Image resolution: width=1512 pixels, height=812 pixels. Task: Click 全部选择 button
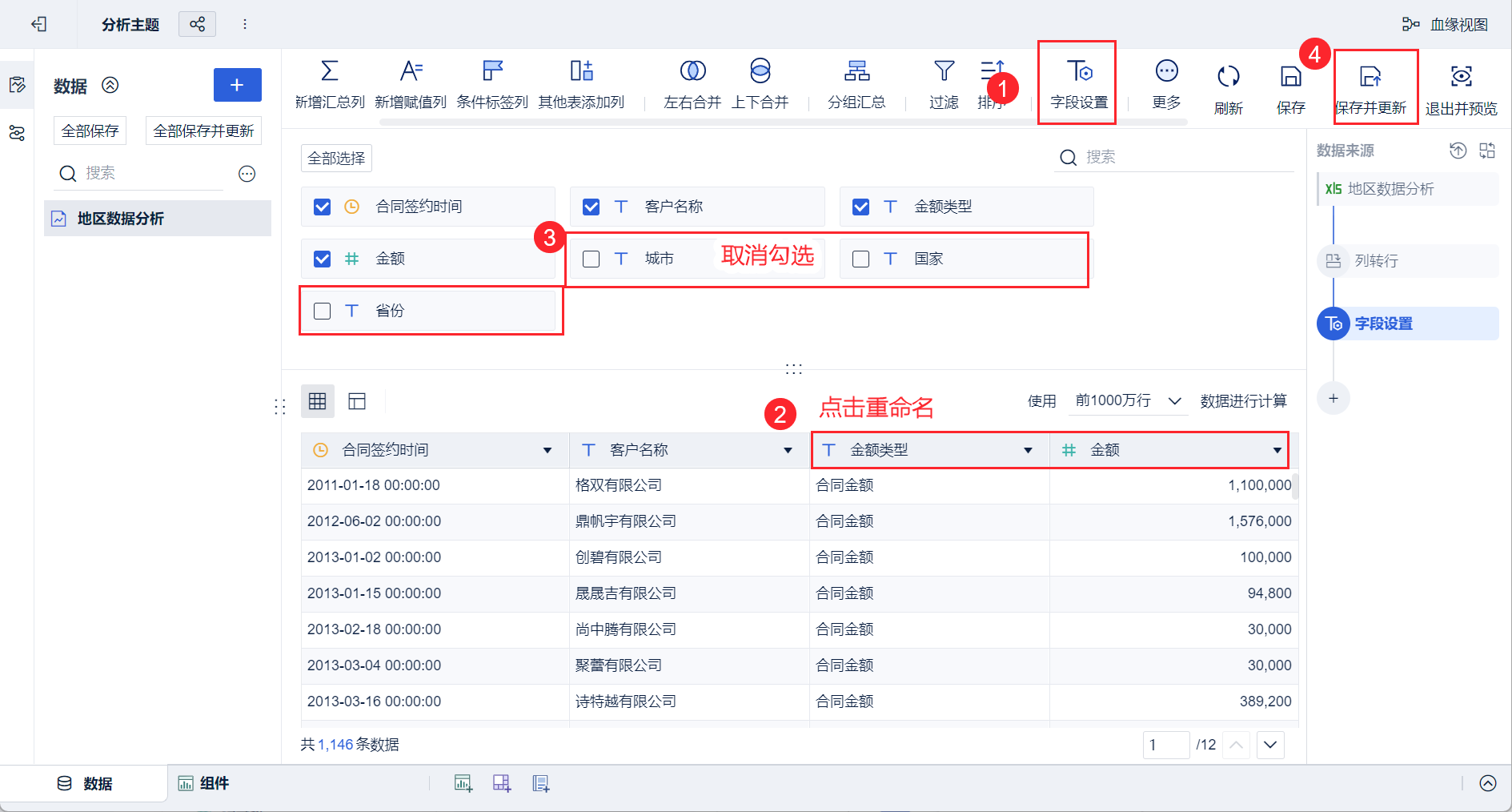click(336, 159)
